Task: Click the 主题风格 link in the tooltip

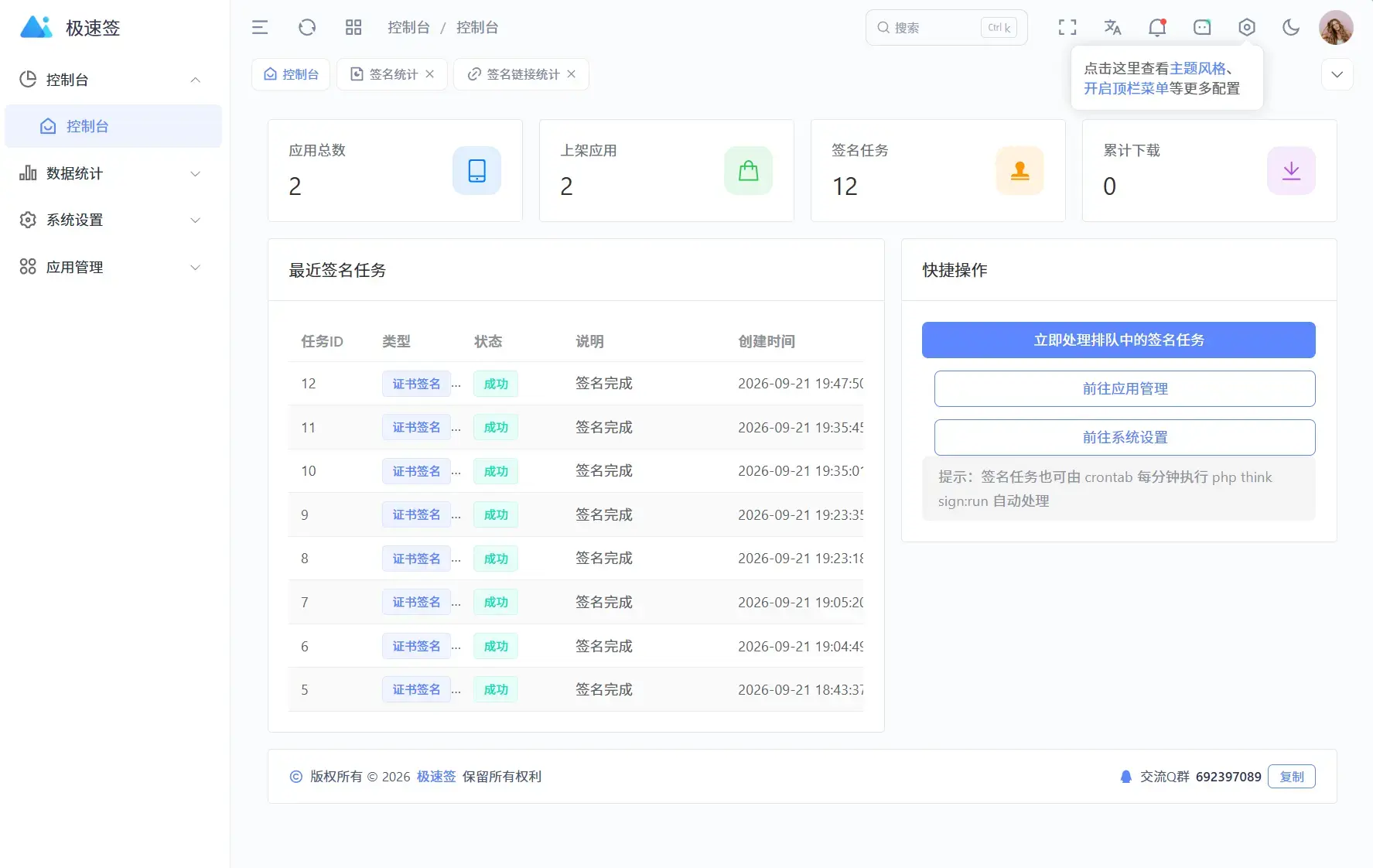Action: pos(1197,68)
